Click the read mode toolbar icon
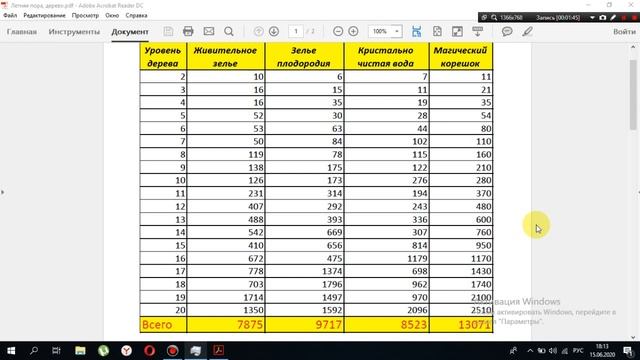This screenshot has height=360, width=640. pyautogui.click(x=478, y=31)
